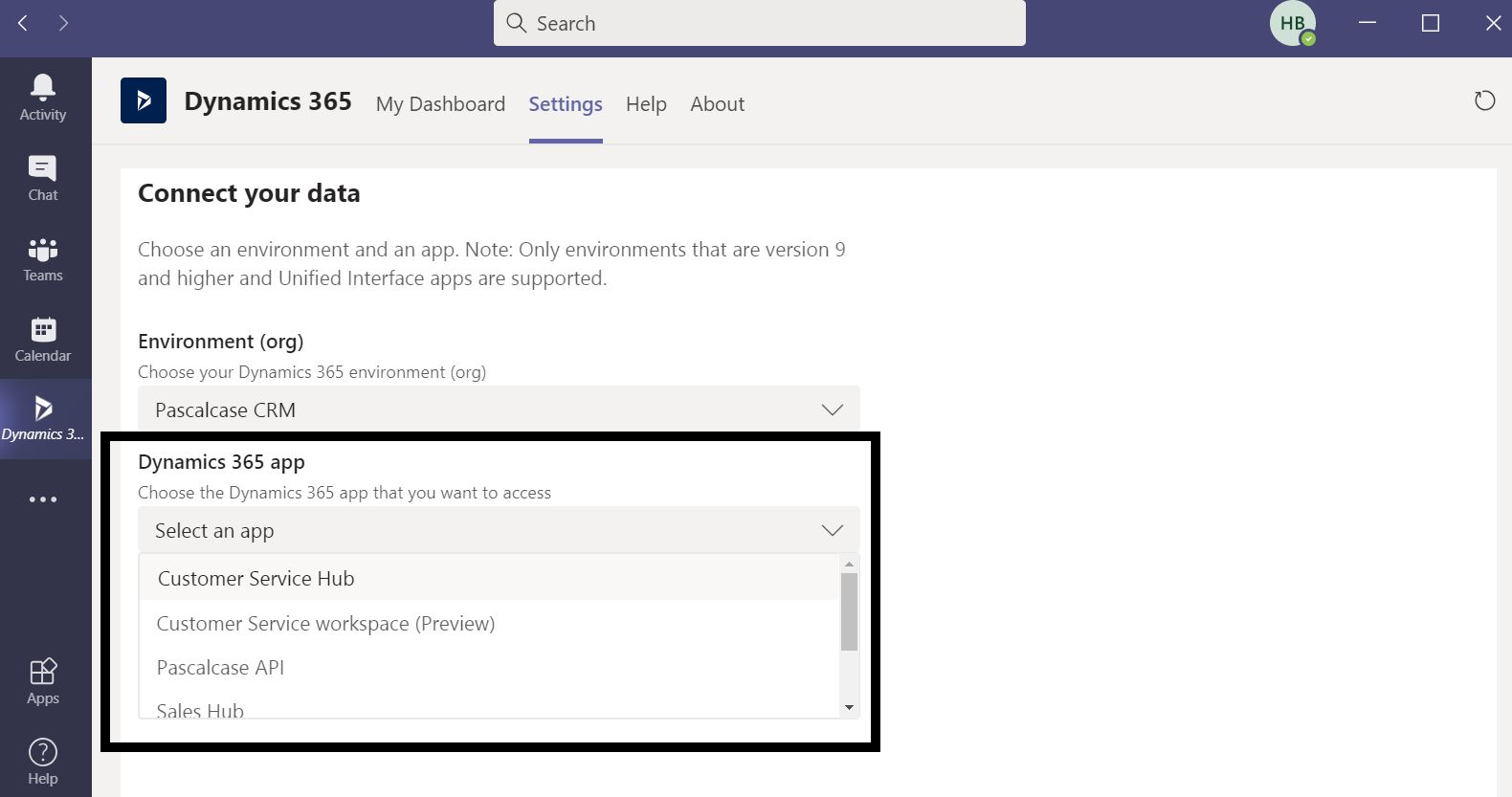Switch to the My Dashboard tab
Image resolution: width=1512 pixels, height=797 pixels.
pos(440,104)
